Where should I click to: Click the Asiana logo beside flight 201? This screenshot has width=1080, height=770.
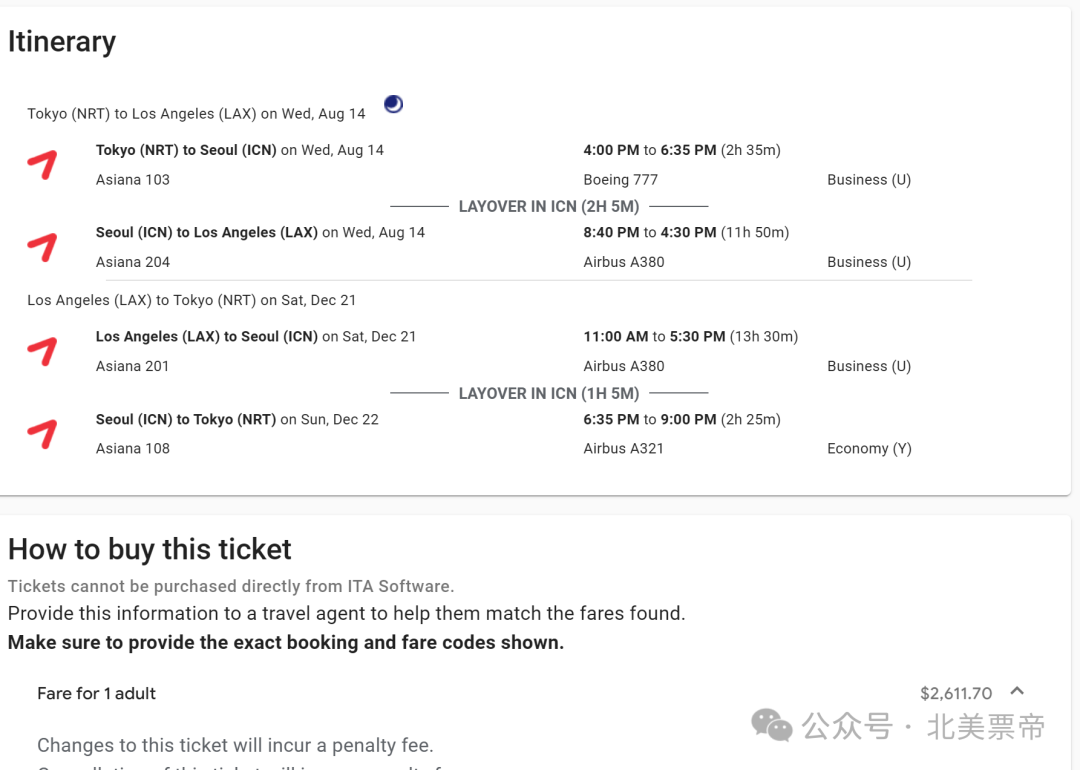(x=42, y=350)
